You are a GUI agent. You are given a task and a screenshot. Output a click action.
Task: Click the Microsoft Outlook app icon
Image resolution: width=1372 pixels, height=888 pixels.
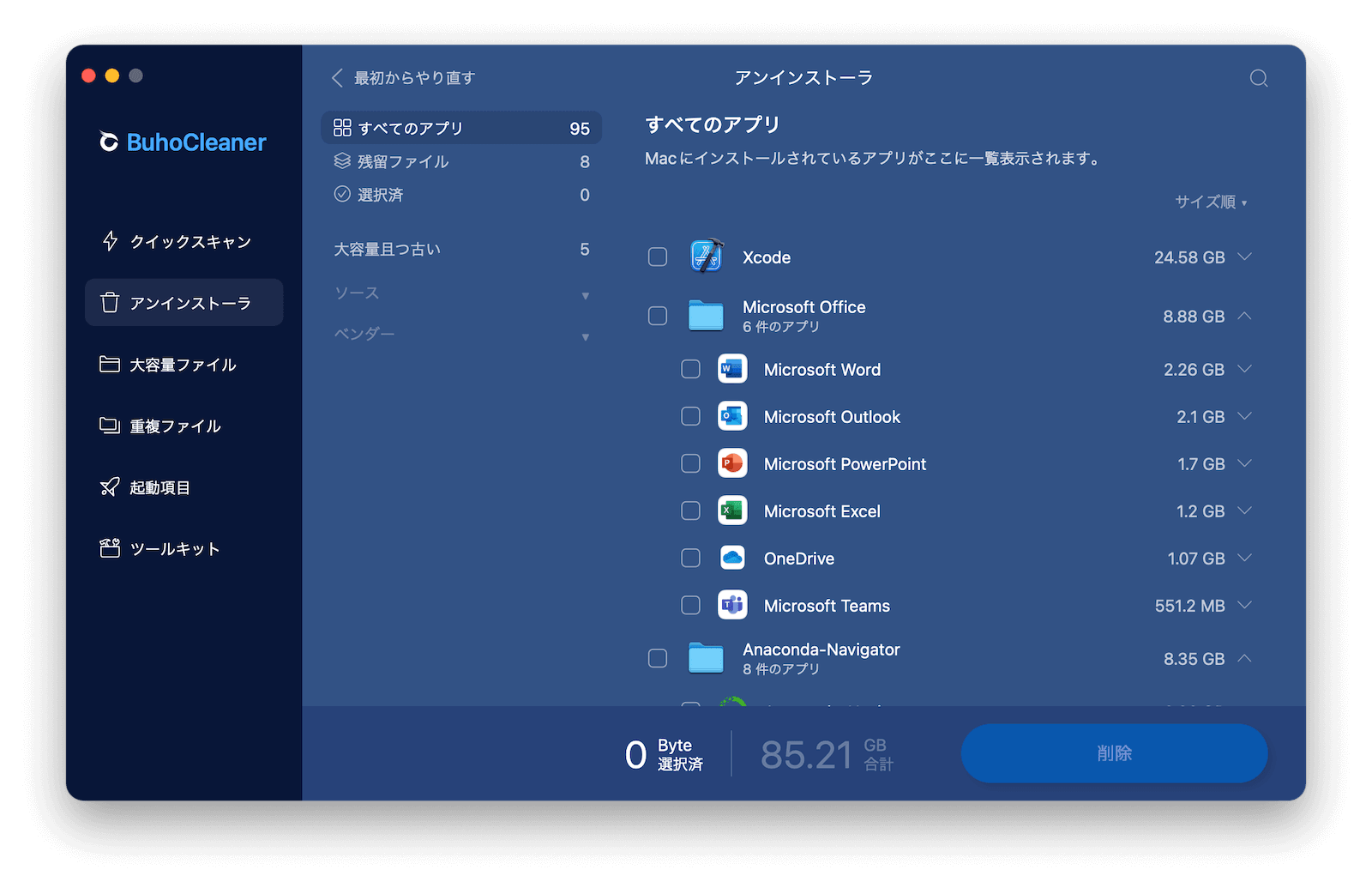[x=732, y=416]
